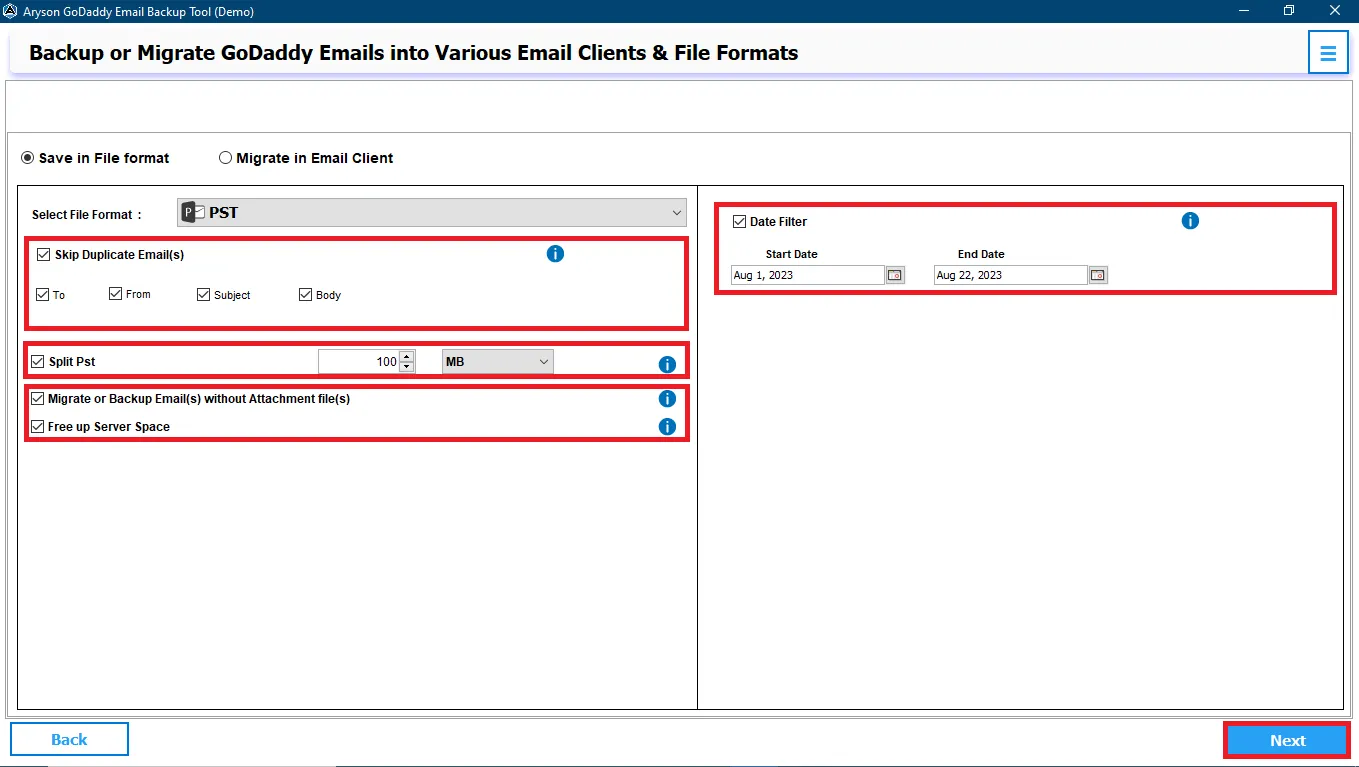The image size is (1359, 767).
Task: Click info icon beside Free up Server Space
Action: point(667,427)
